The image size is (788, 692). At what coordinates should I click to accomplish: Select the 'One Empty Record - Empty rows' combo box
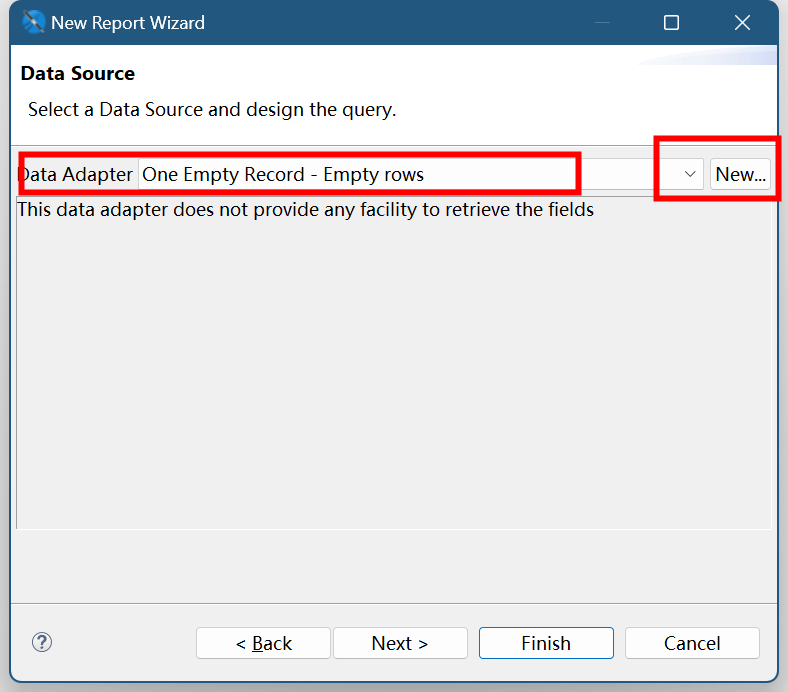point(400,174)
